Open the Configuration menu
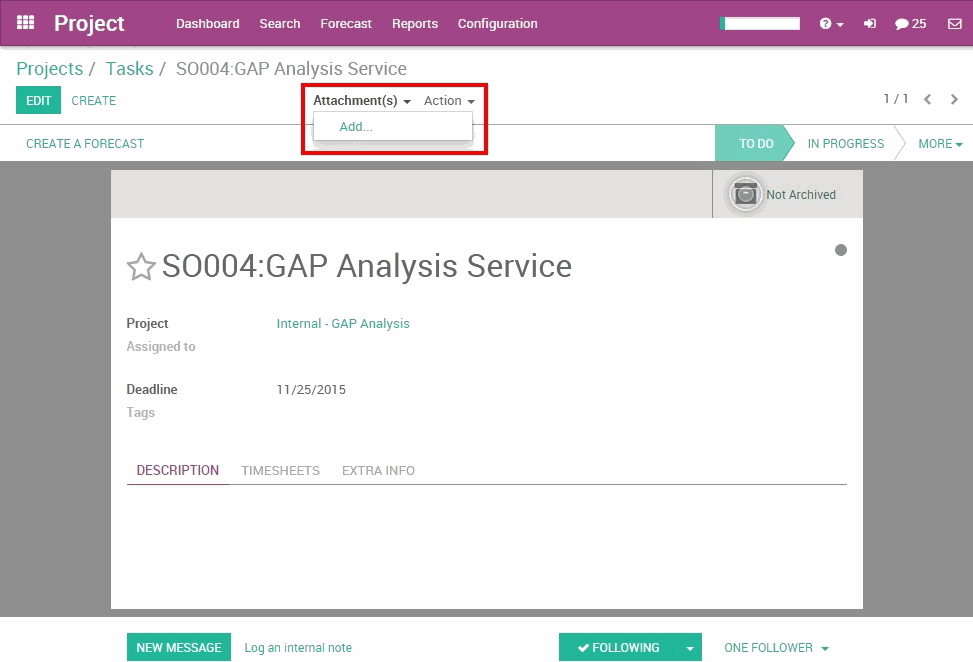Image resolution: width=973 pixels, height=662 pixels. (x=497, y=23)
